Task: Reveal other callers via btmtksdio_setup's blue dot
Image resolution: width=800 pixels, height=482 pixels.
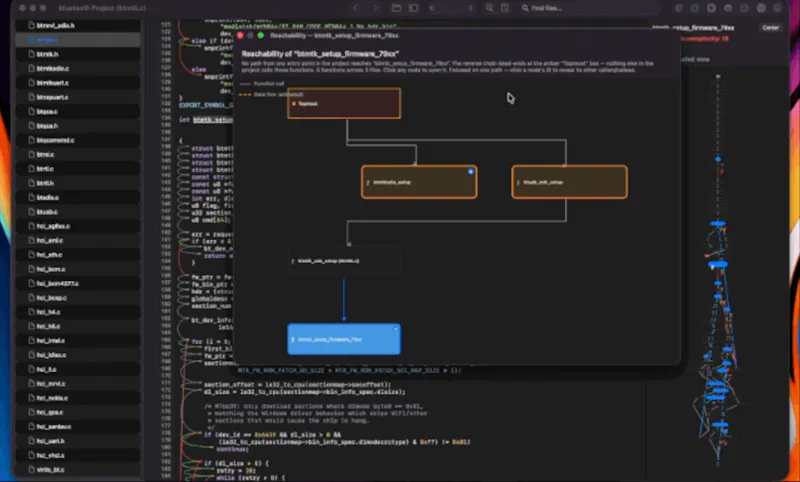Action: point(471,172)
